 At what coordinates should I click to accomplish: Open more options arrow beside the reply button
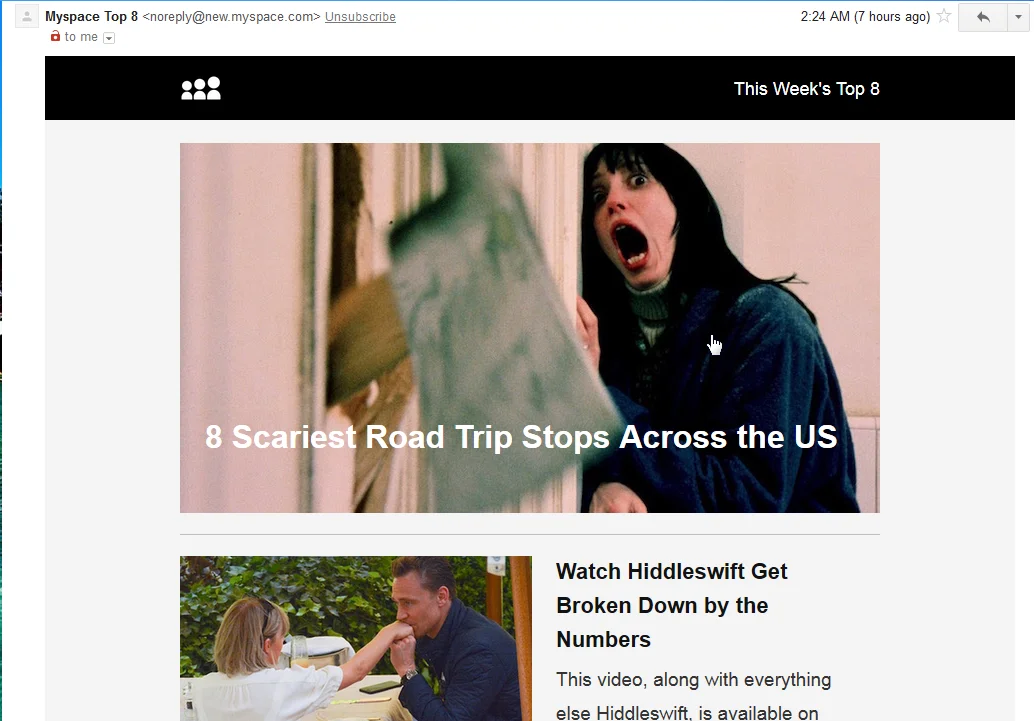pos(1018,17)
